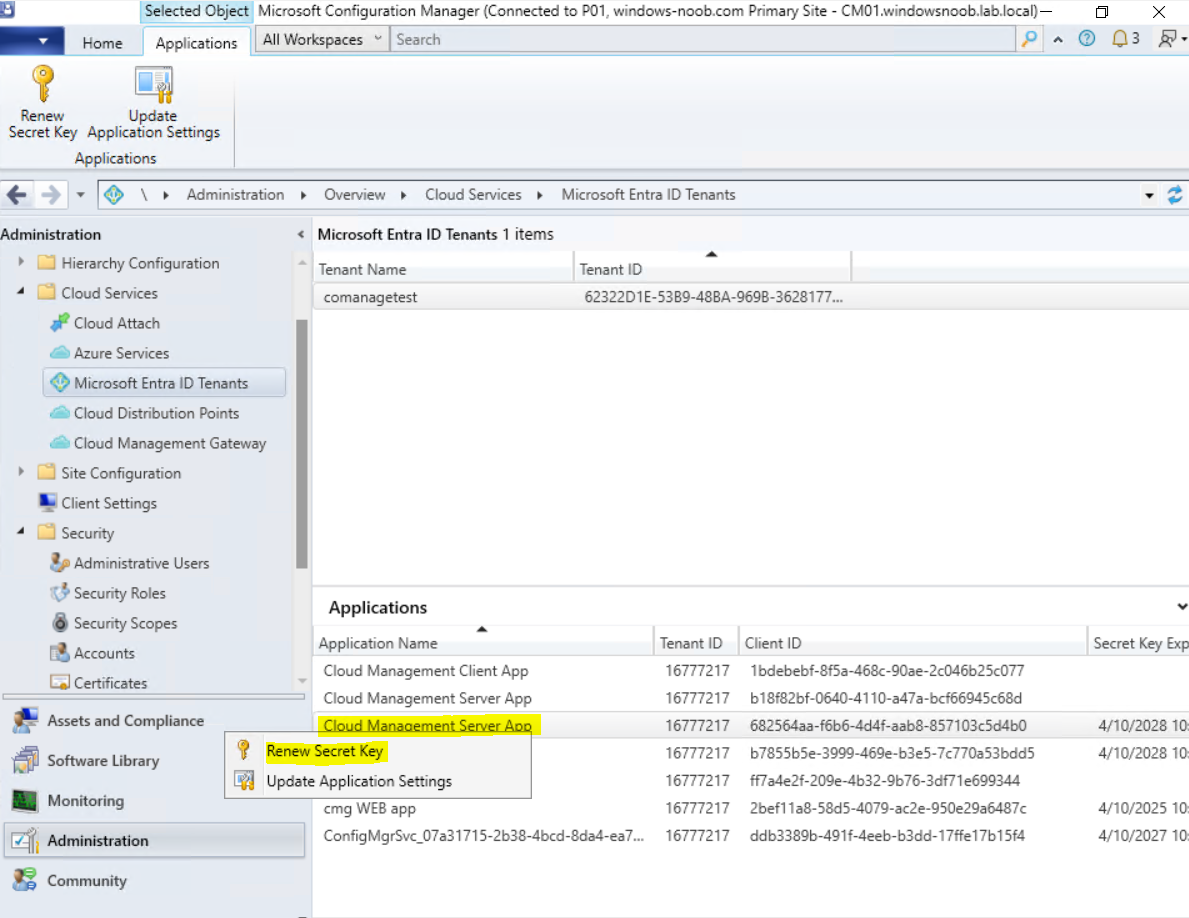Sort by the Secret Key Exp column header
1189x918 pixels.
point(1138,643)
